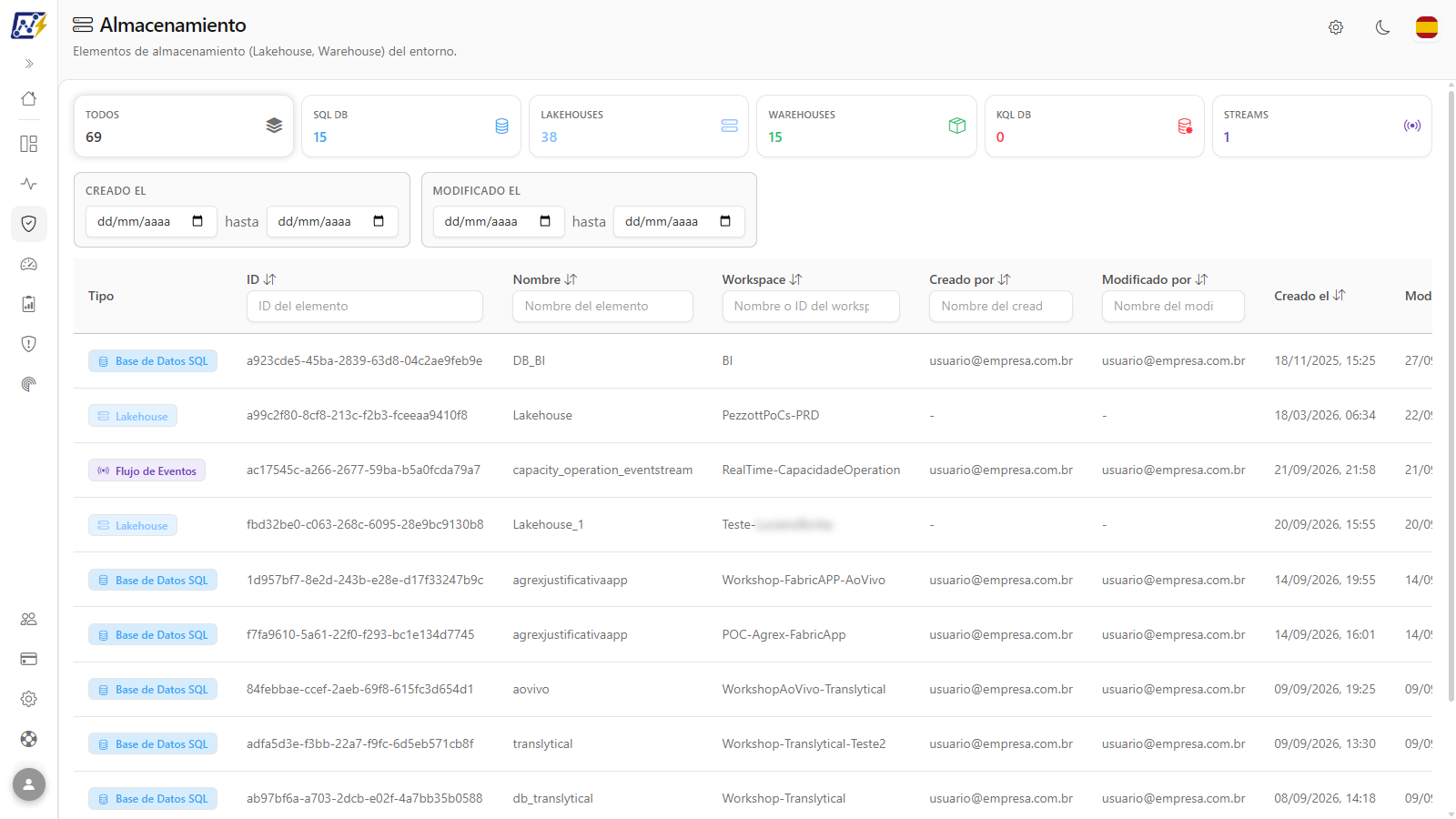Image resolution: width=1456 pixels, height=819 pixels.
Task: Open the fingerprint icon in the sidebar
Action: point(29,384)
